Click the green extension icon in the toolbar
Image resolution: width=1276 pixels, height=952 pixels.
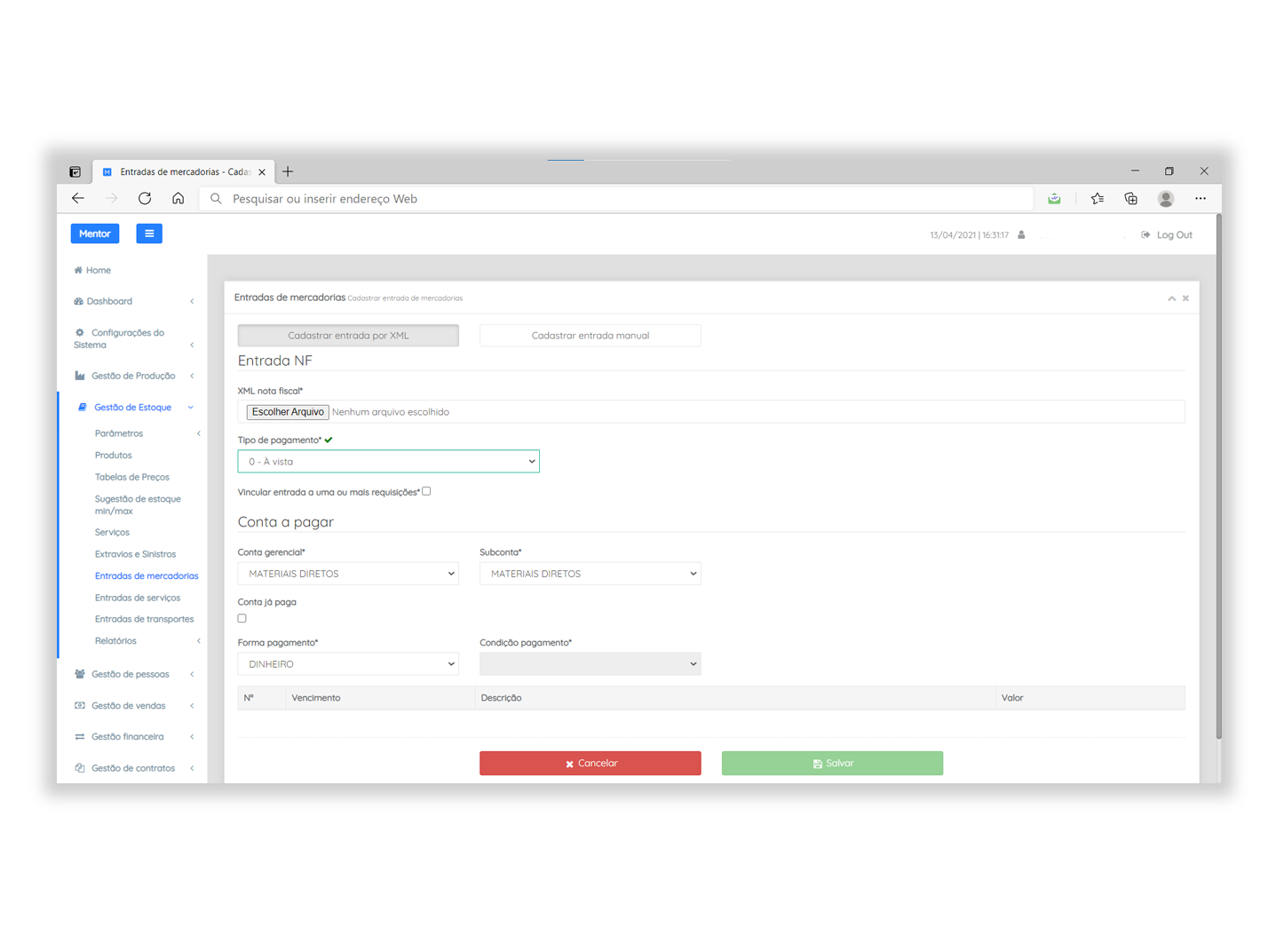point(1054,199)
